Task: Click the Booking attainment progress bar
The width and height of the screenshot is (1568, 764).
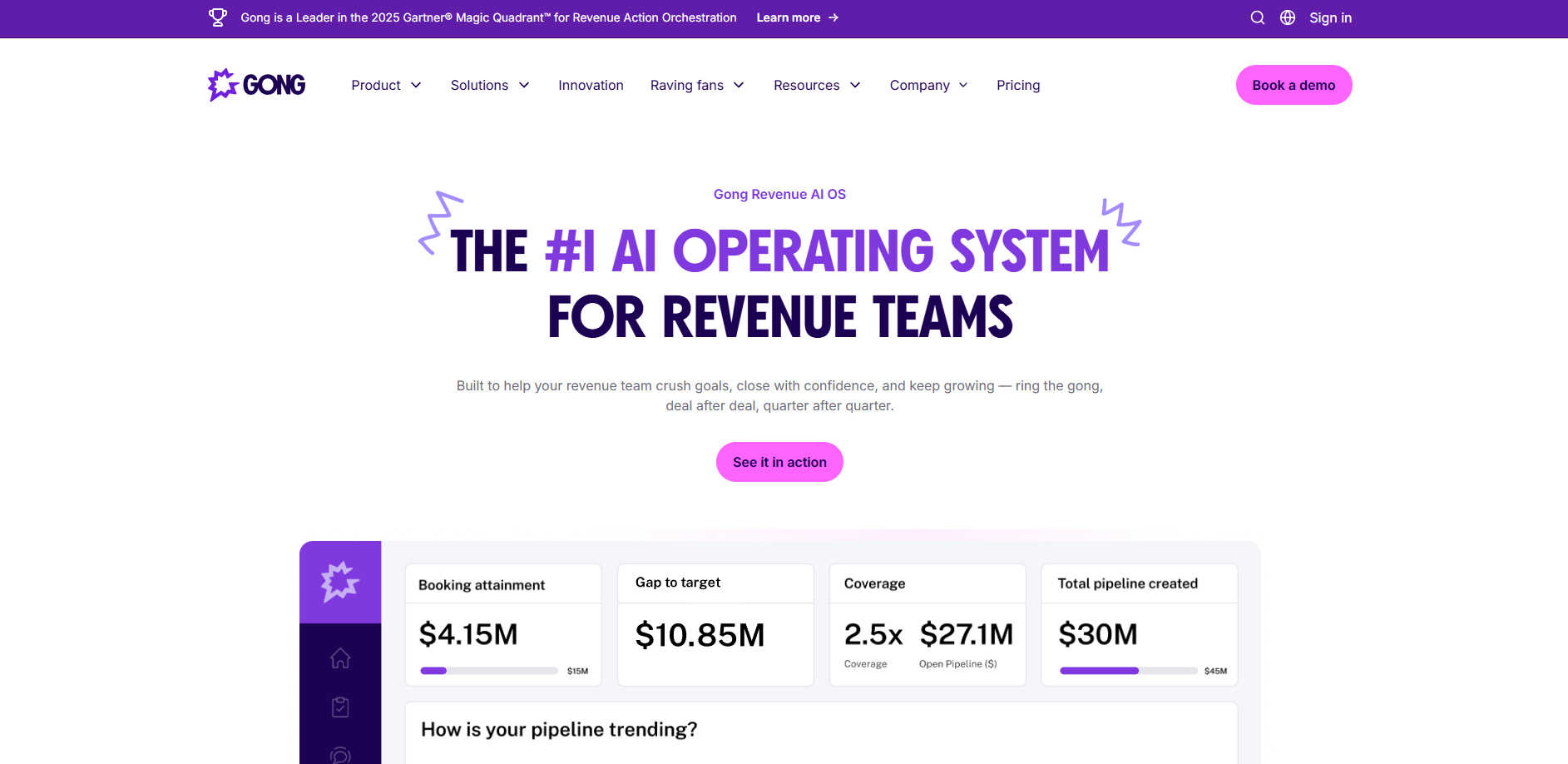Action: (x=489, y=671)
